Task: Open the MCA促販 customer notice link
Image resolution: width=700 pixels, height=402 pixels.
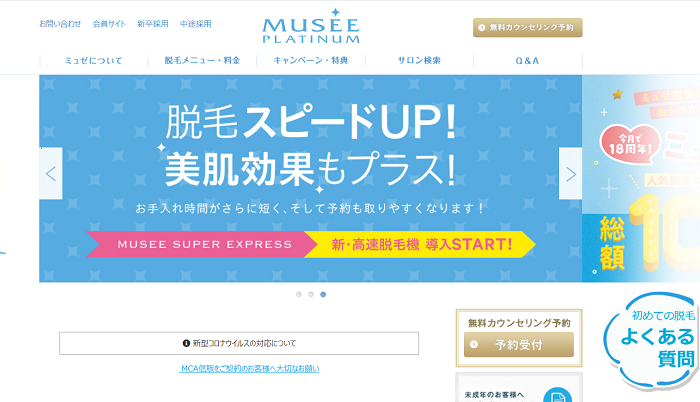Action: coord(249,368)
